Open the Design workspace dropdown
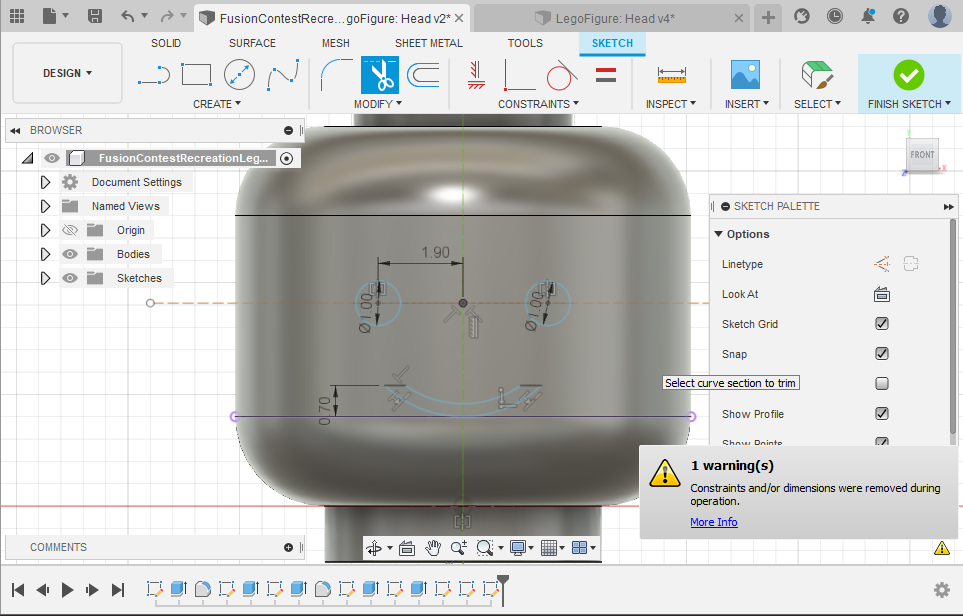 pyautogui.click(x=68, y=73)
